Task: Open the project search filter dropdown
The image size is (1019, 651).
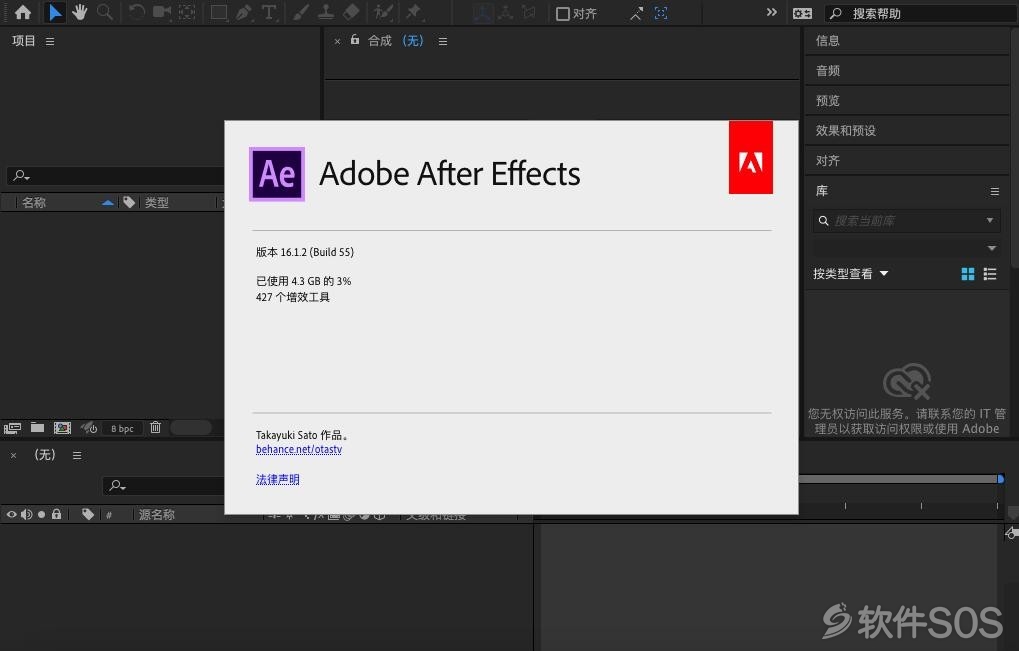Action: 21,175
